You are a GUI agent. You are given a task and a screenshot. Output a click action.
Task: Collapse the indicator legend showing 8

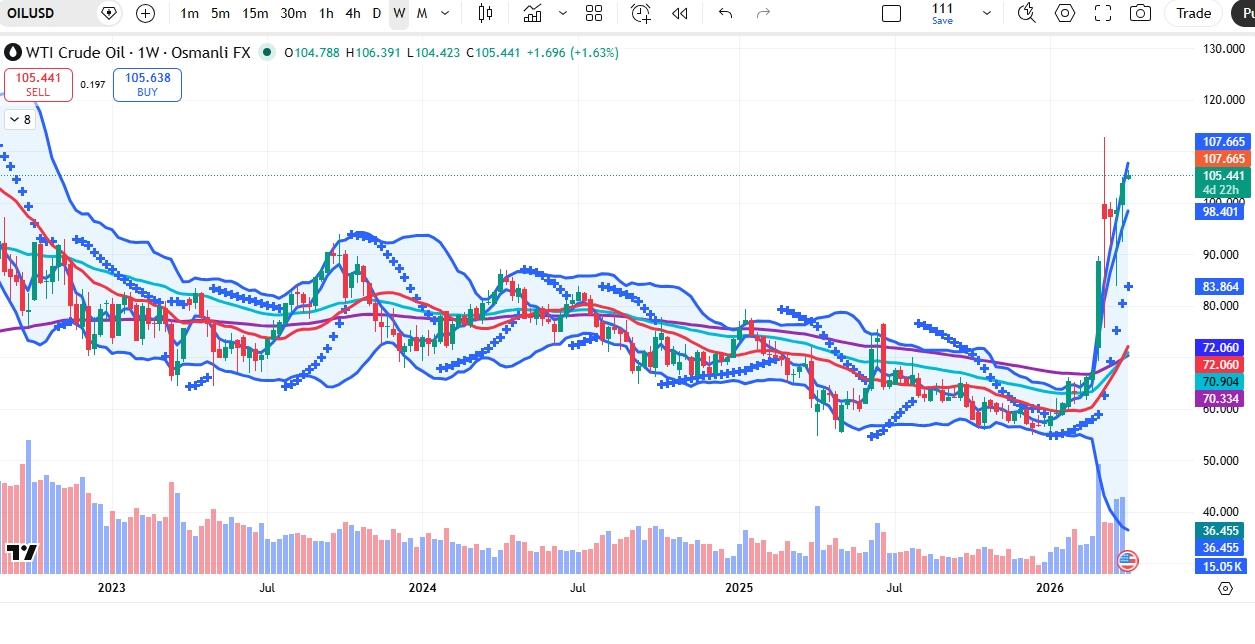[20, 120]
